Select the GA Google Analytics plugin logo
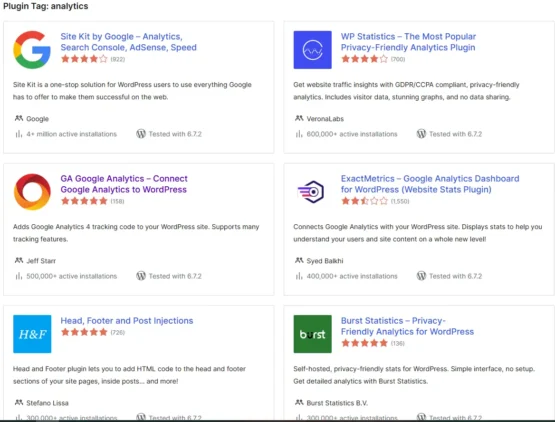 [x=32, y=192]
